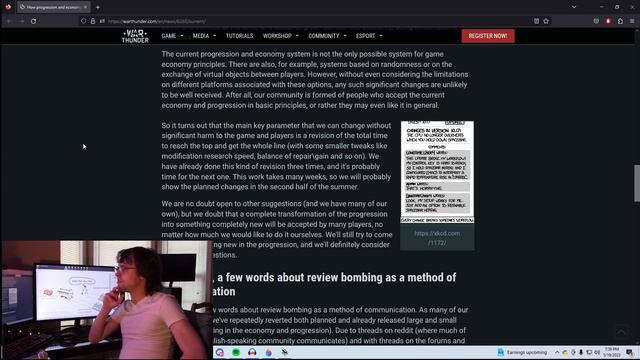
Task: Open the green Spotify taskbar icon
Action: [x=236, y=352]
